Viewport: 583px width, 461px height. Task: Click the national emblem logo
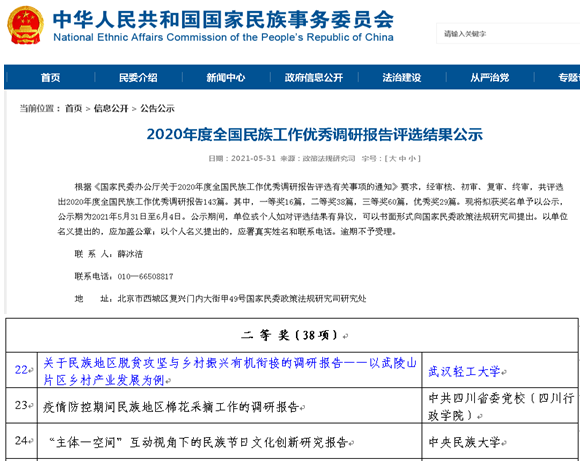point(25,25)
